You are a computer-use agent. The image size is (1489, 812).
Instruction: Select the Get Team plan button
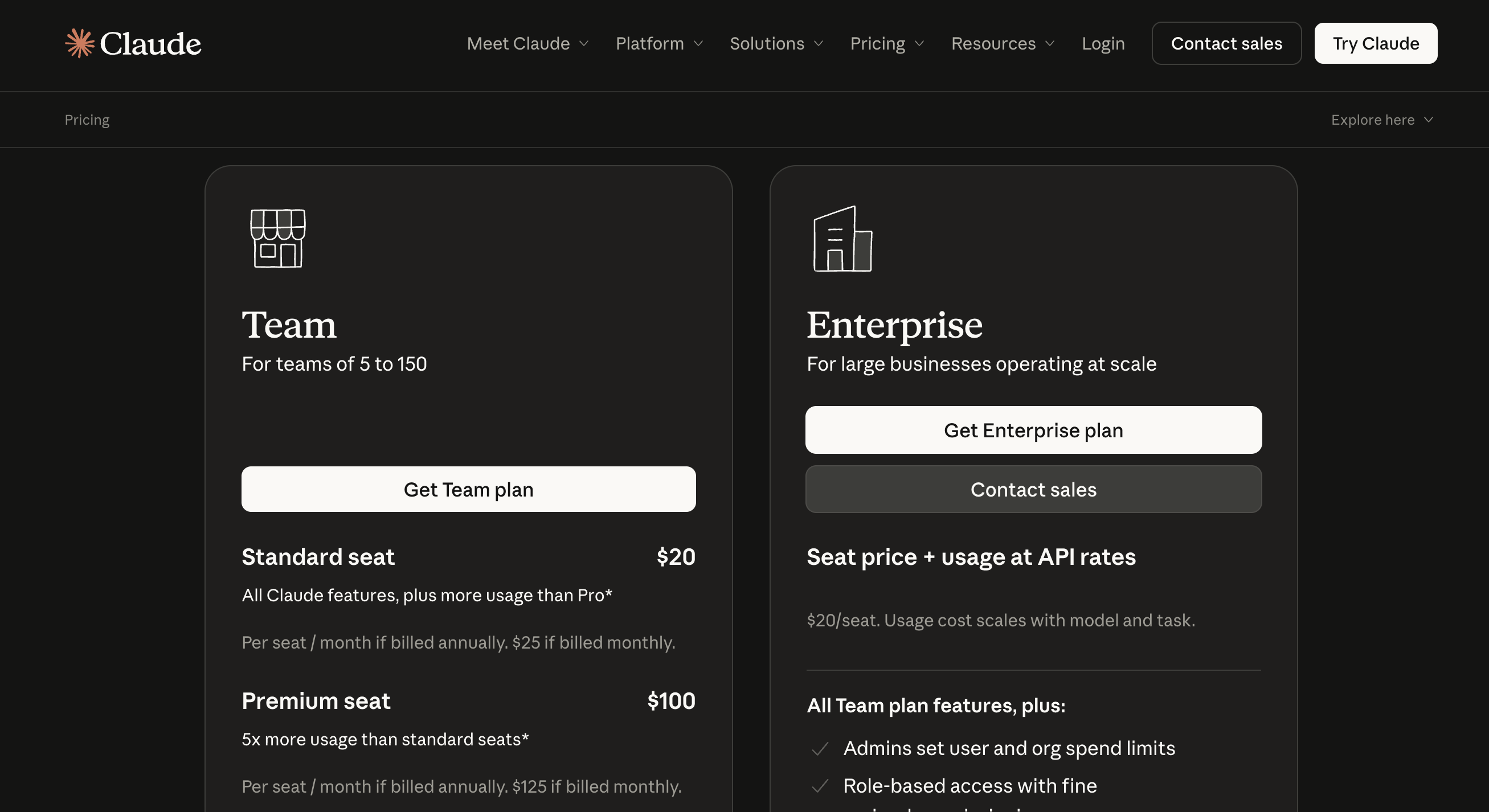click(468, 490)
